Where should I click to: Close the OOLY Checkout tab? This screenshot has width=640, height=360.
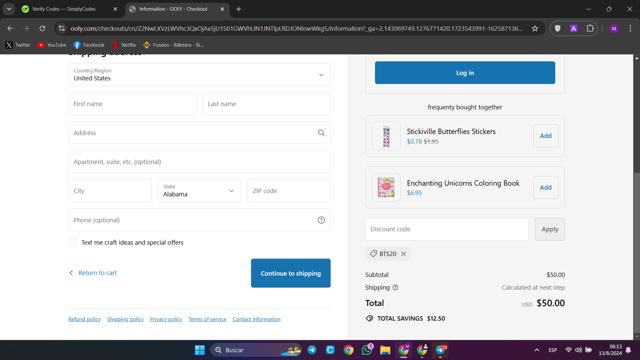click(222, 9)
